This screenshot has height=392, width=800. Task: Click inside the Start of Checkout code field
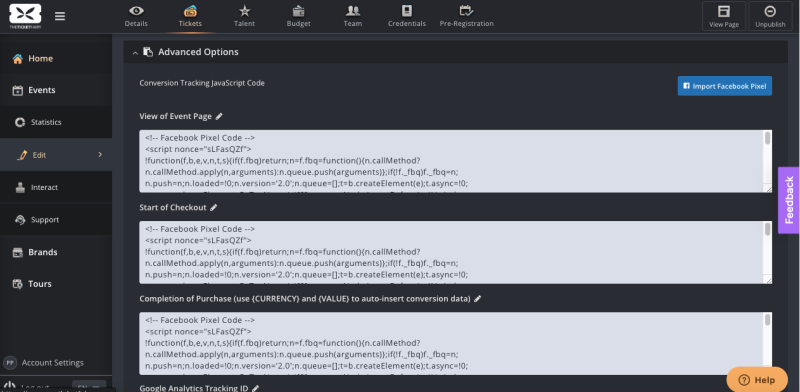pyautogui.click(x=451, y=252)
